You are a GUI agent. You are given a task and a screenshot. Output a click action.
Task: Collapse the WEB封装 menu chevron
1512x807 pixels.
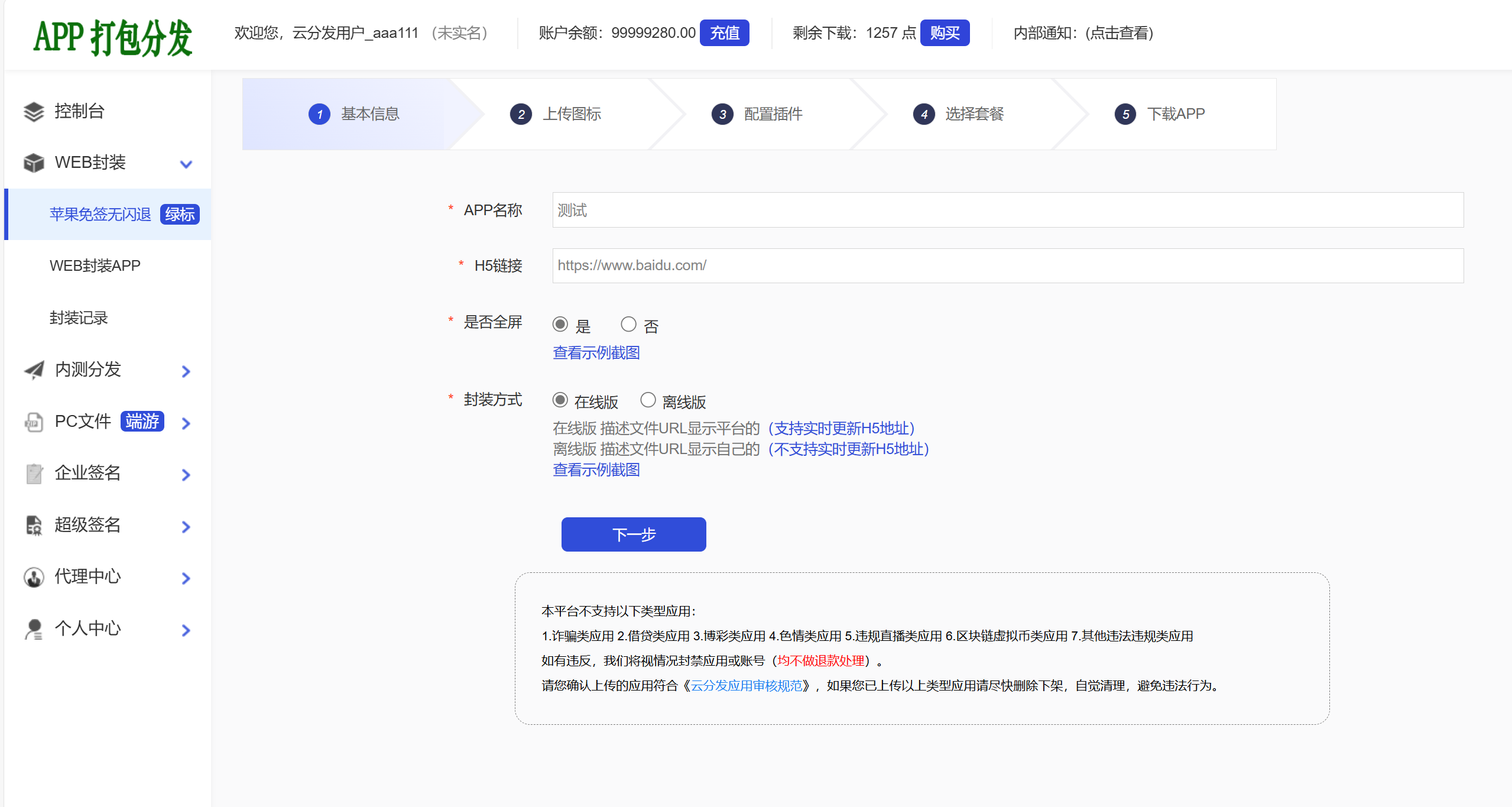click(186, 164)
